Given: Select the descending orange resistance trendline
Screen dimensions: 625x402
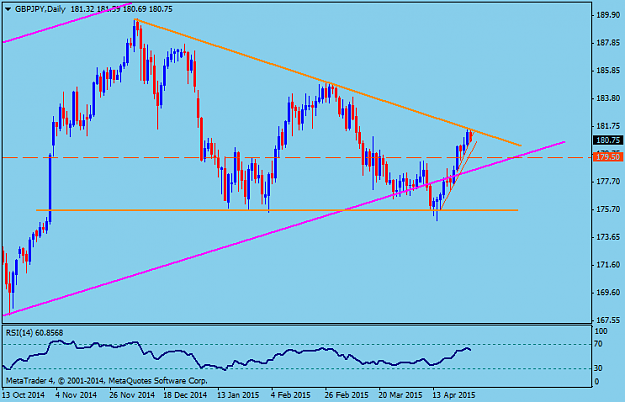Looking at the screenshot, I should (x=328, y=82).
